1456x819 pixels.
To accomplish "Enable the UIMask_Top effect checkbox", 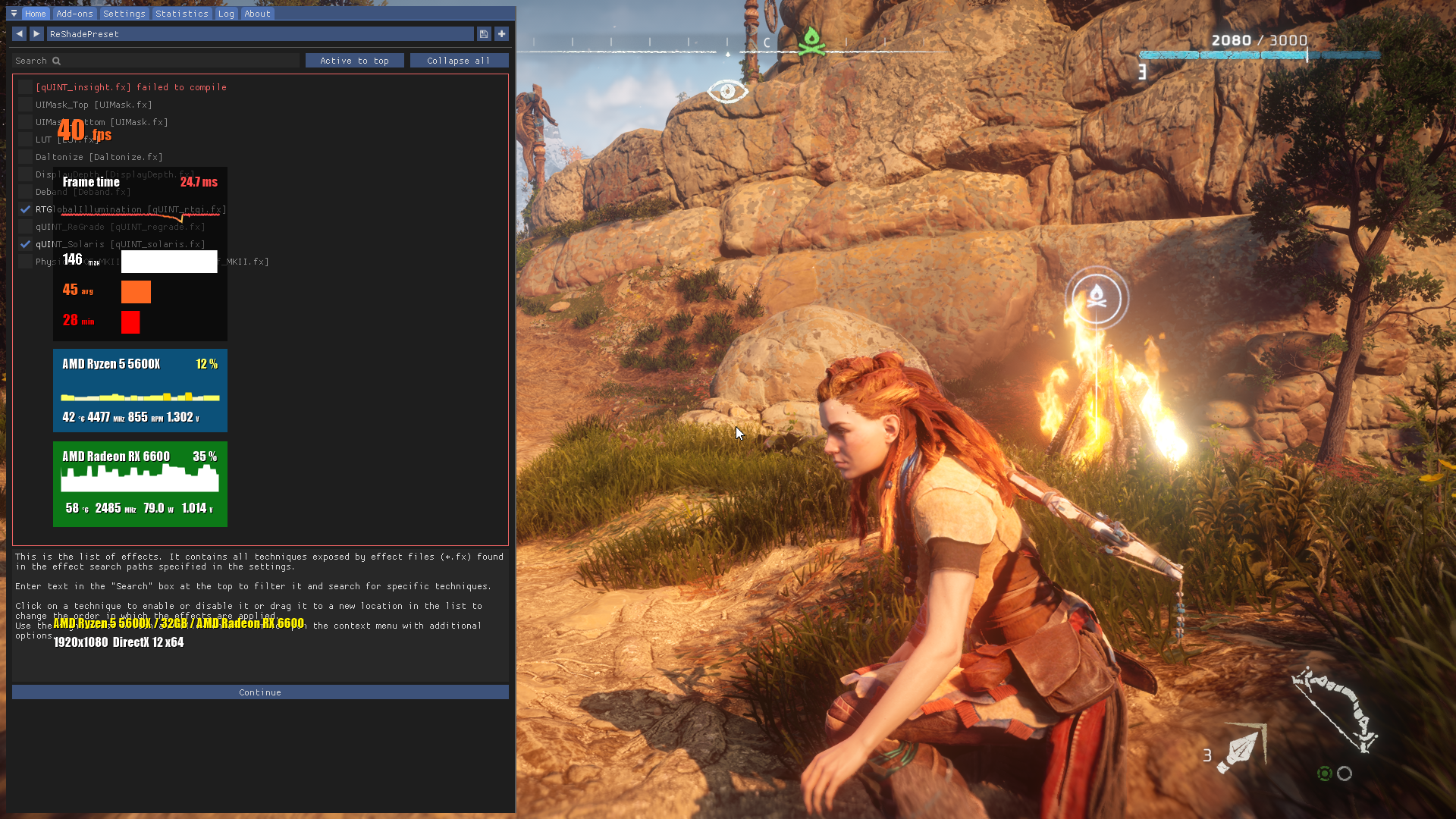I will click(26, 105).
